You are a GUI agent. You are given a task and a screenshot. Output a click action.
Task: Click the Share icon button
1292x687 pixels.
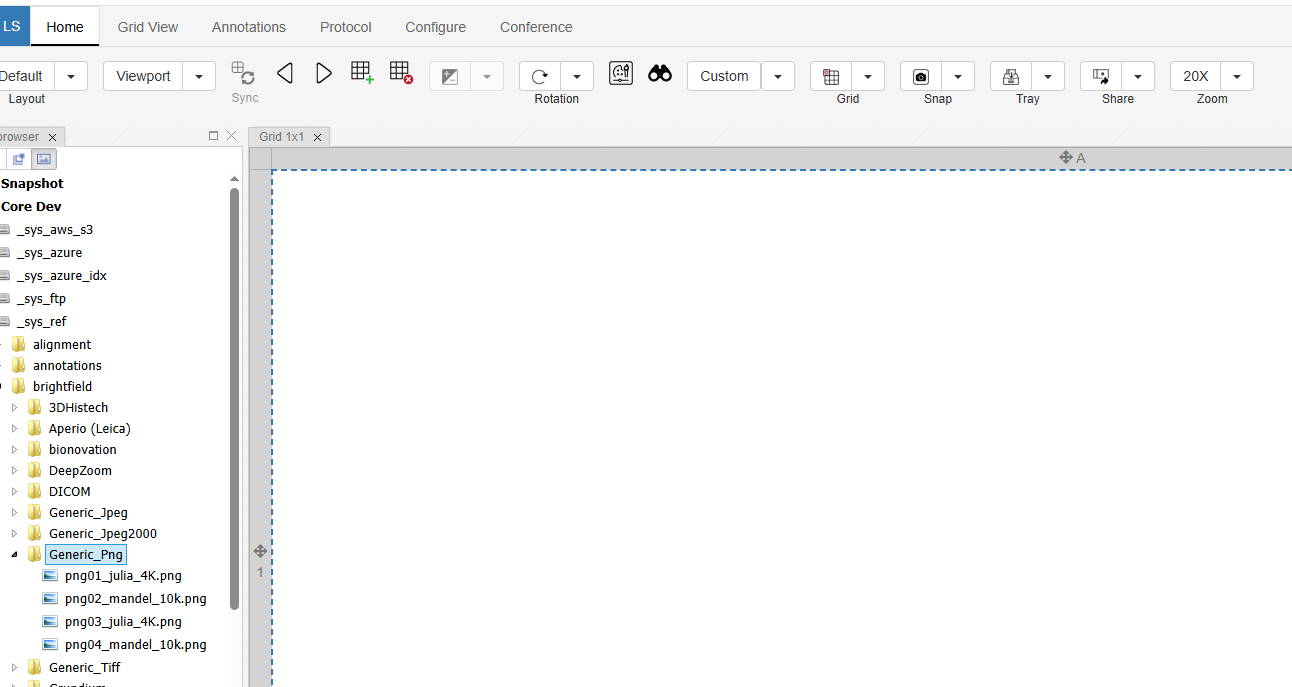1101,77
